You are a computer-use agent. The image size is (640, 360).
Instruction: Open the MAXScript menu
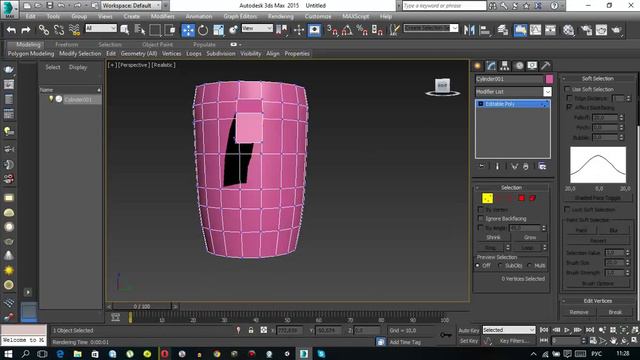(x=355, y=16)
